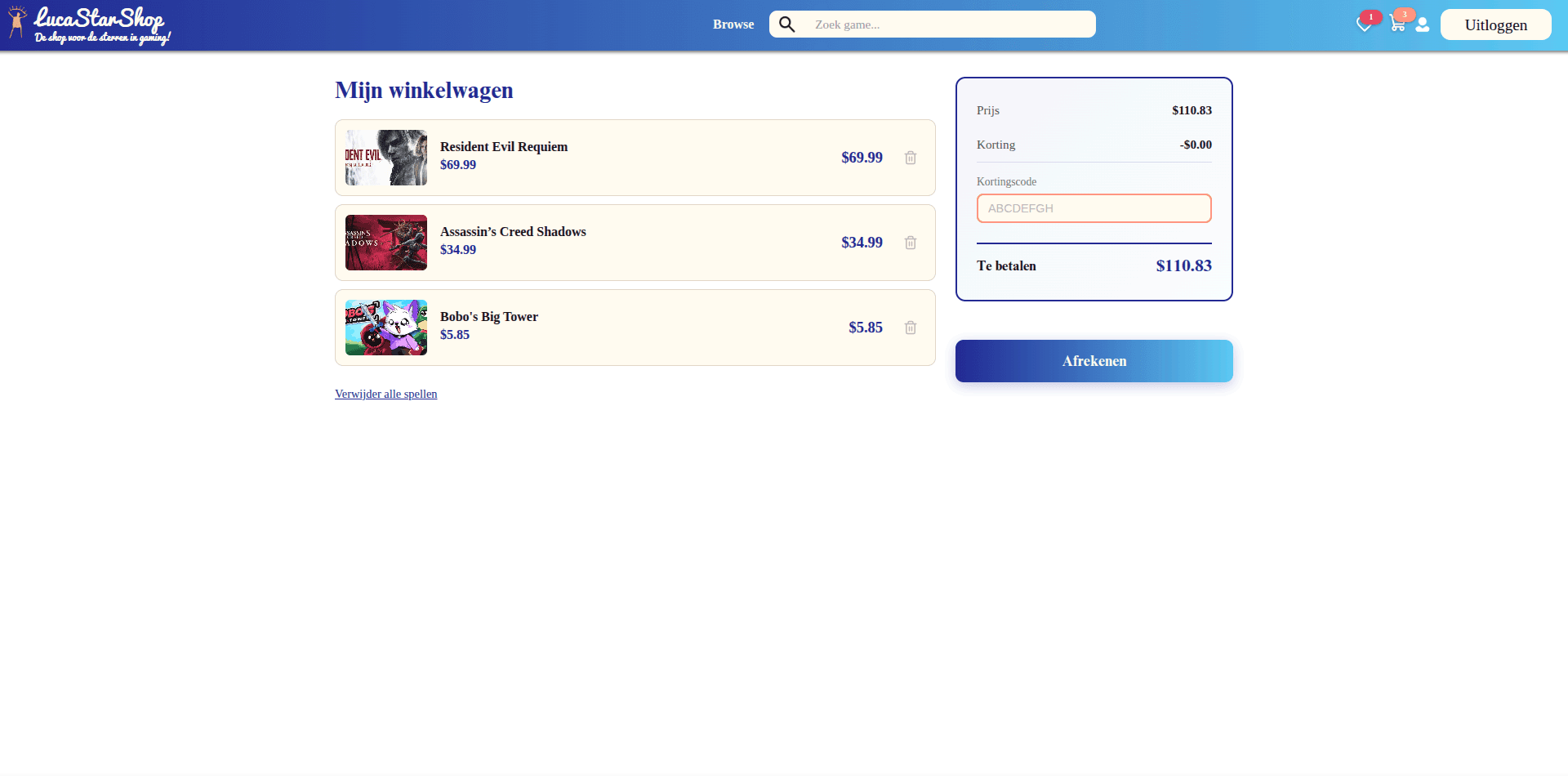Viewport: 1568px width, 776px height.
Task: Click Verwijder alle spellen link
Action: coord(385,394)
